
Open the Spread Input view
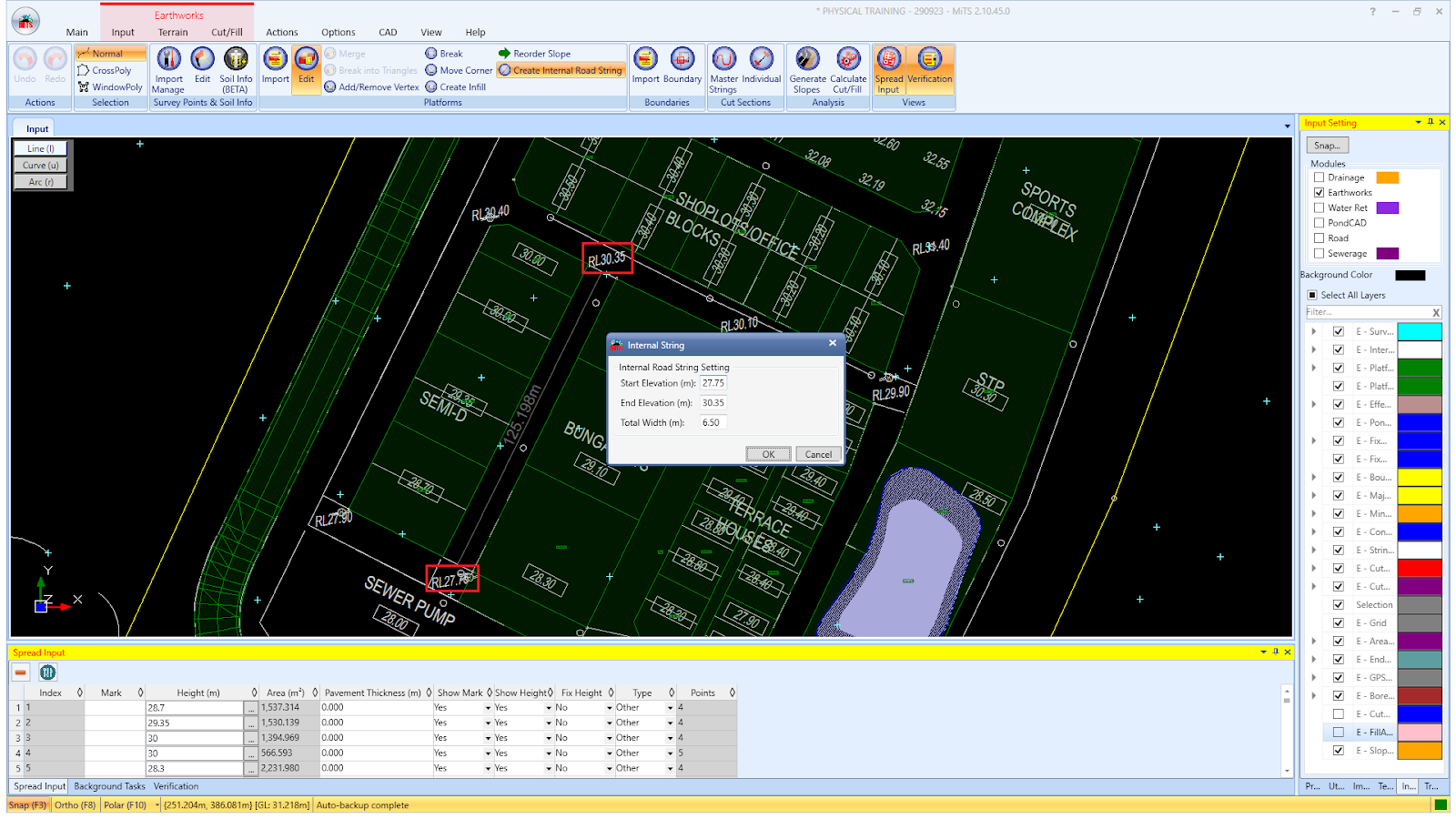(x=889, y=69)
